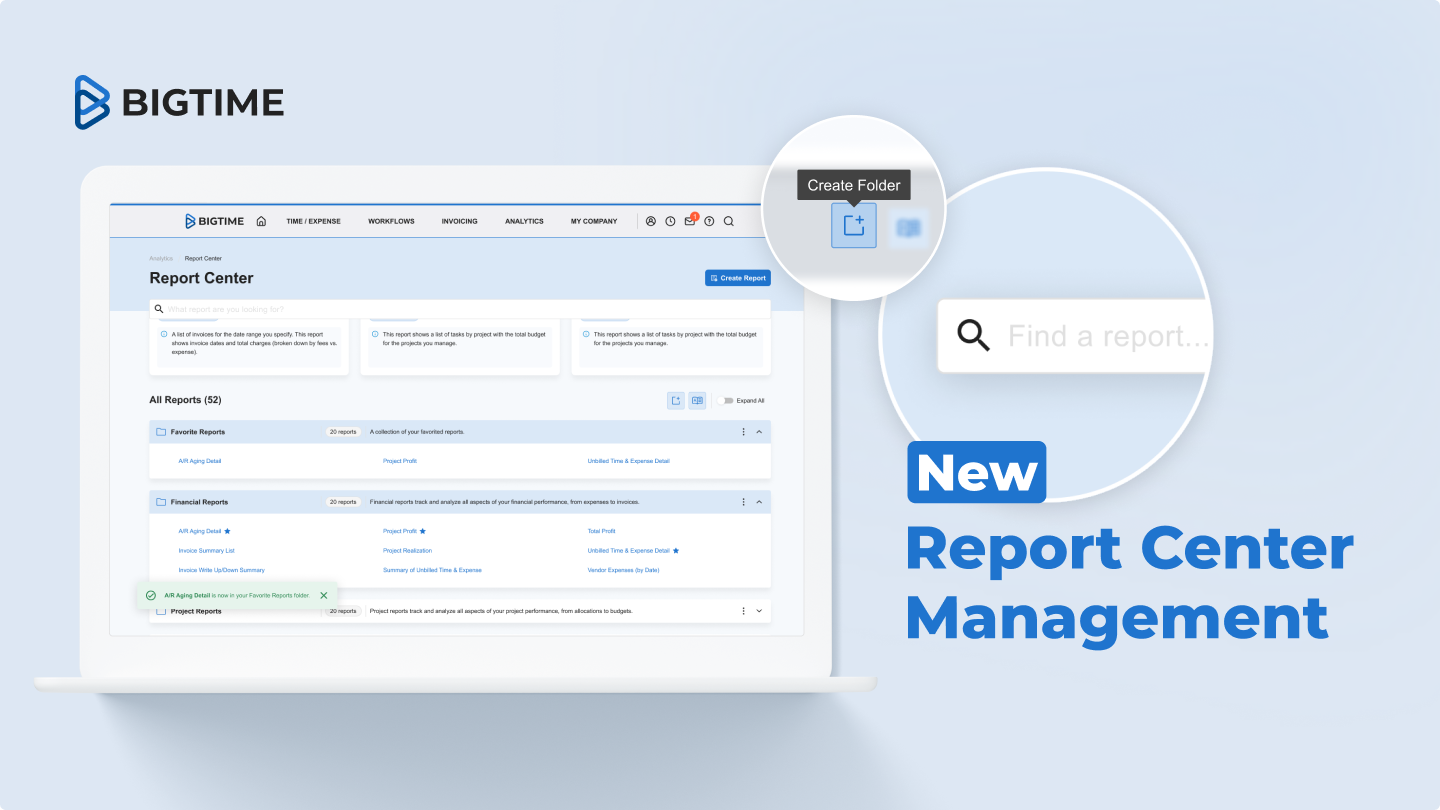
Task: Open the WORKFLOWS menu
Action: click(x=391, y=221)
